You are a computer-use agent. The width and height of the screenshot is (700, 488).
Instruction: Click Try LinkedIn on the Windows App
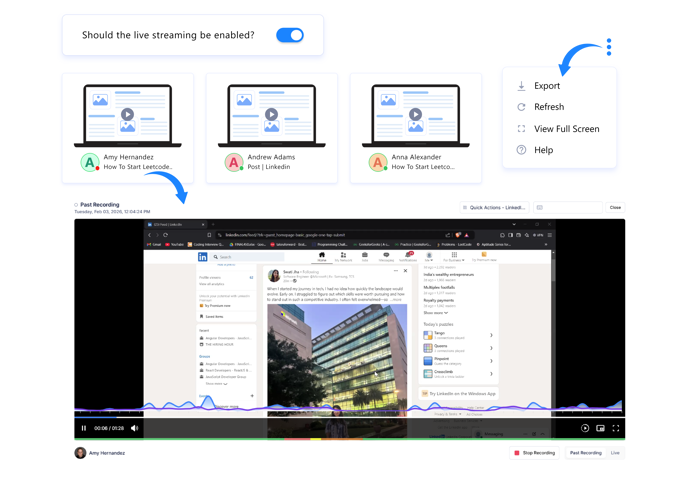click(x=458, y=393)
